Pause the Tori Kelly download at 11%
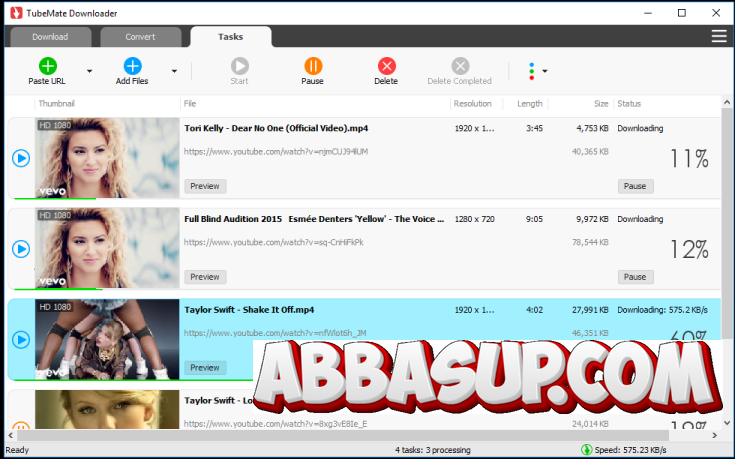Image resolution: width=735 pixels, height=459 pixels. click(x=635, y=186)
